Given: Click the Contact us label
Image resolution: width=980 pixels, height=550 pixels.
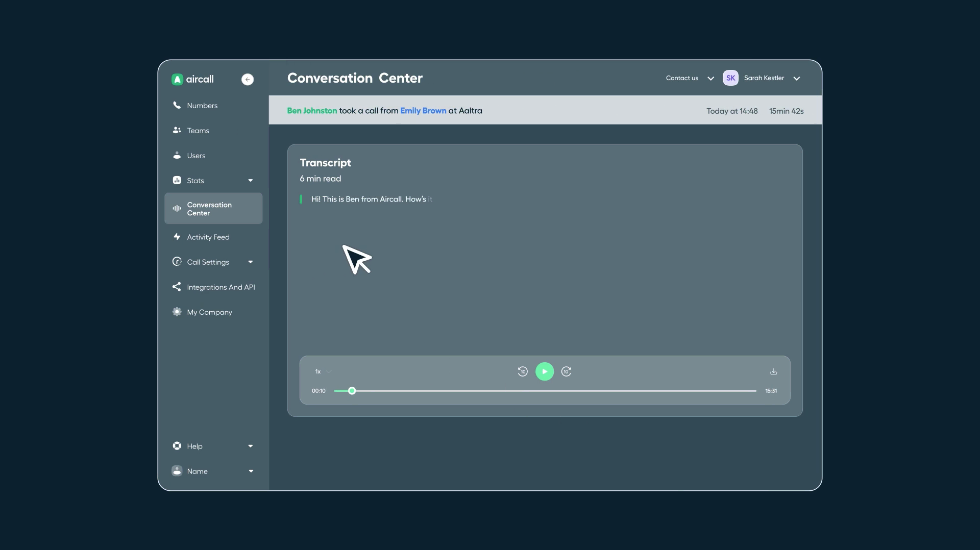Looking at the screenshot, I should click(x=682, y=78).
